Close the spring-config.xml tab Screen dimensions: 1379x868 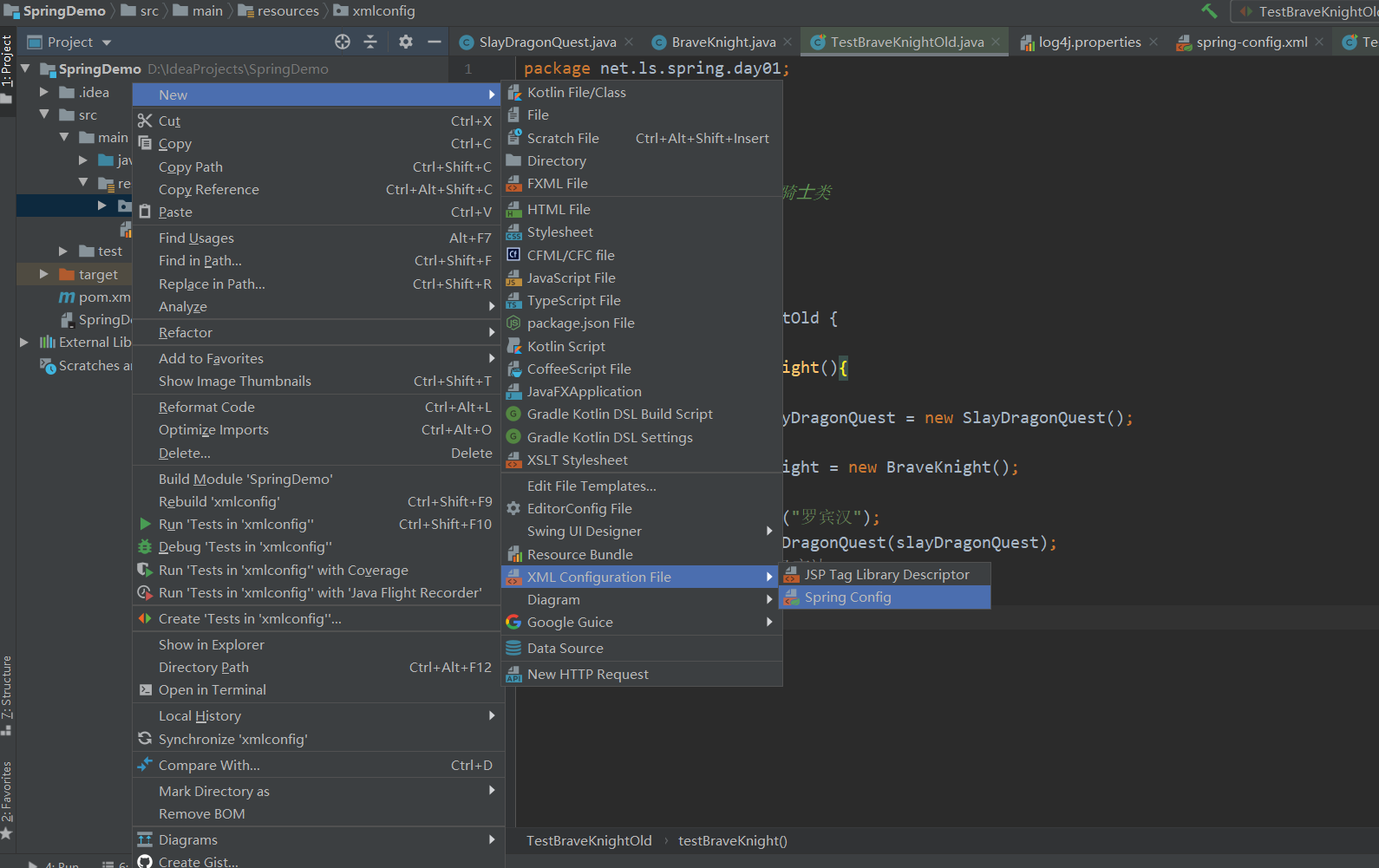click(1319, 42)
